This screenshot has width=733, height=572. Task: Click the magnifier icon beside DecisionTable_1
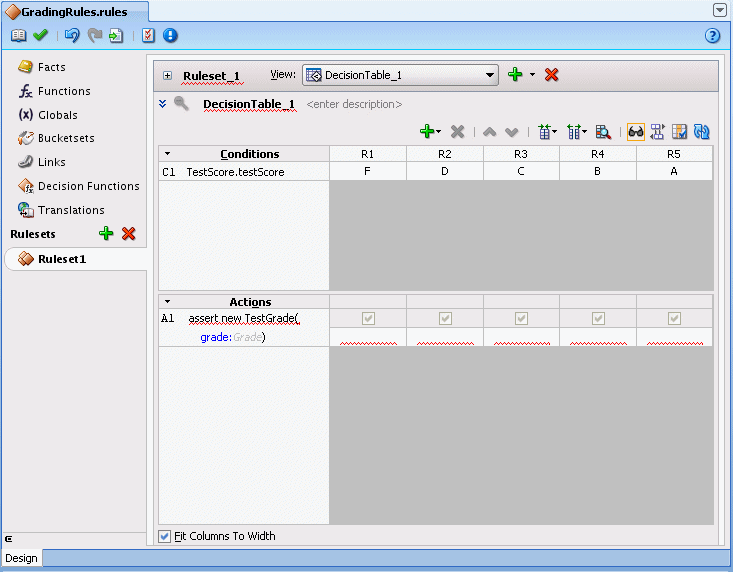[x=181, y=104]
